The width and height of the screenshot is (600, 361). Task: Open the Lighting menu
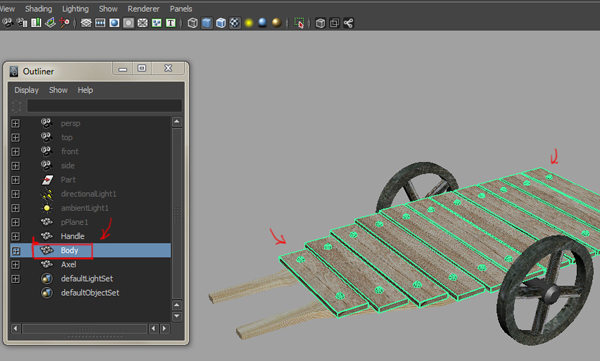pyautogui.click(x=75, y=9)
